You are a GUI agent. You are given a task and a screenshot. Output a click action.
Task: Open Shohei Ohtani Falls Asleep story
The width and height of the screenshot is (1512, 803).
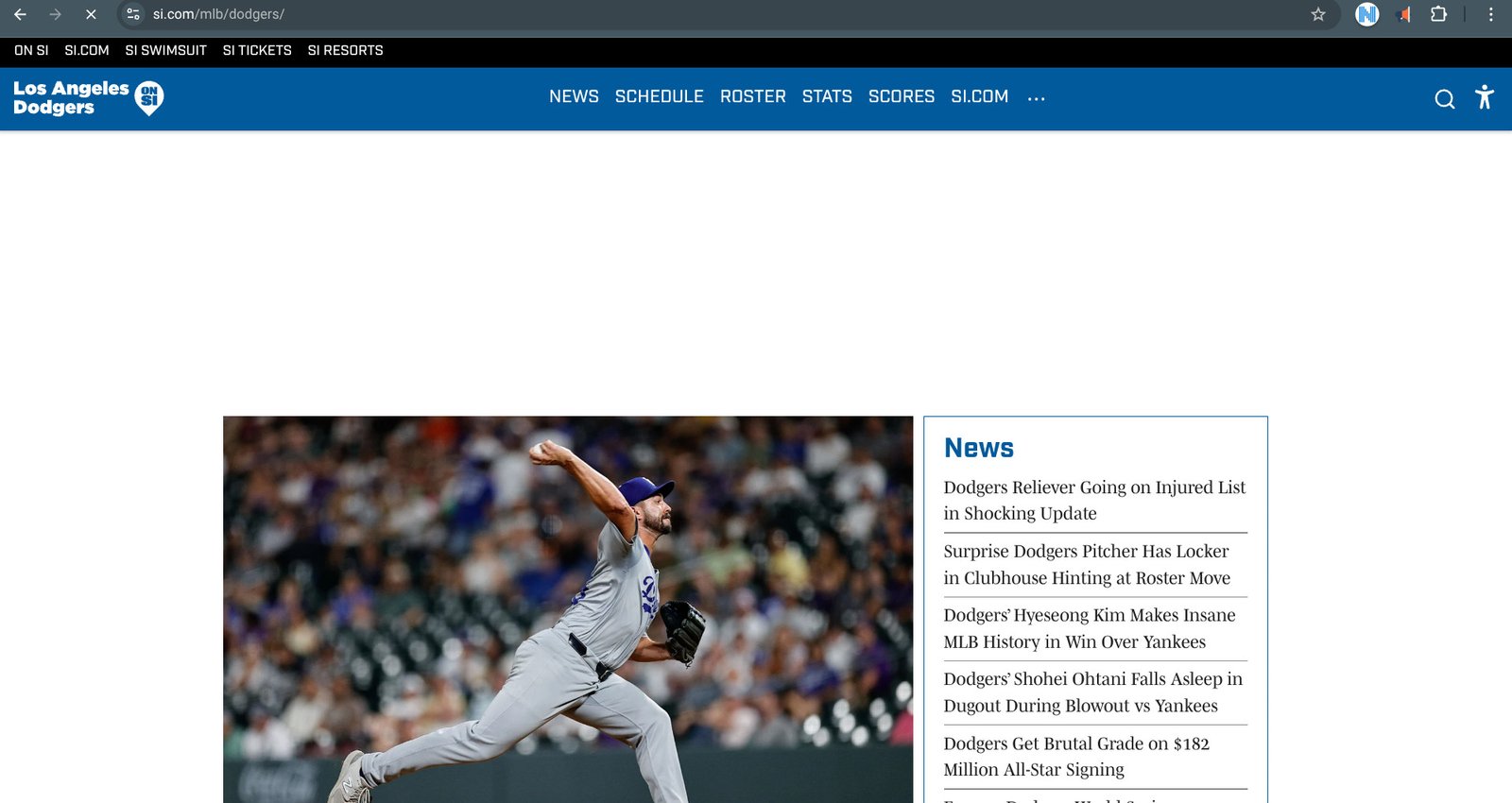click(1092, 692)
